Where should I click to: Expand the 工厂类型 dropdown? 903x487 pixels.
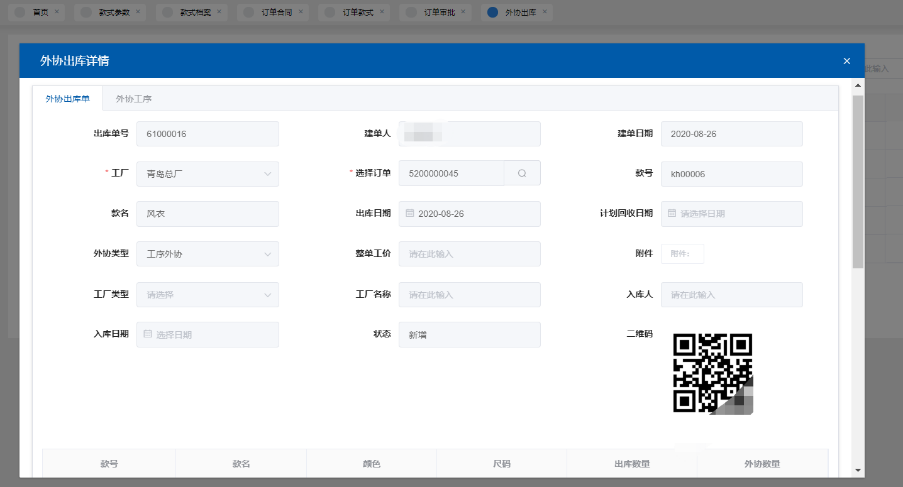click(x=209, y=295)
